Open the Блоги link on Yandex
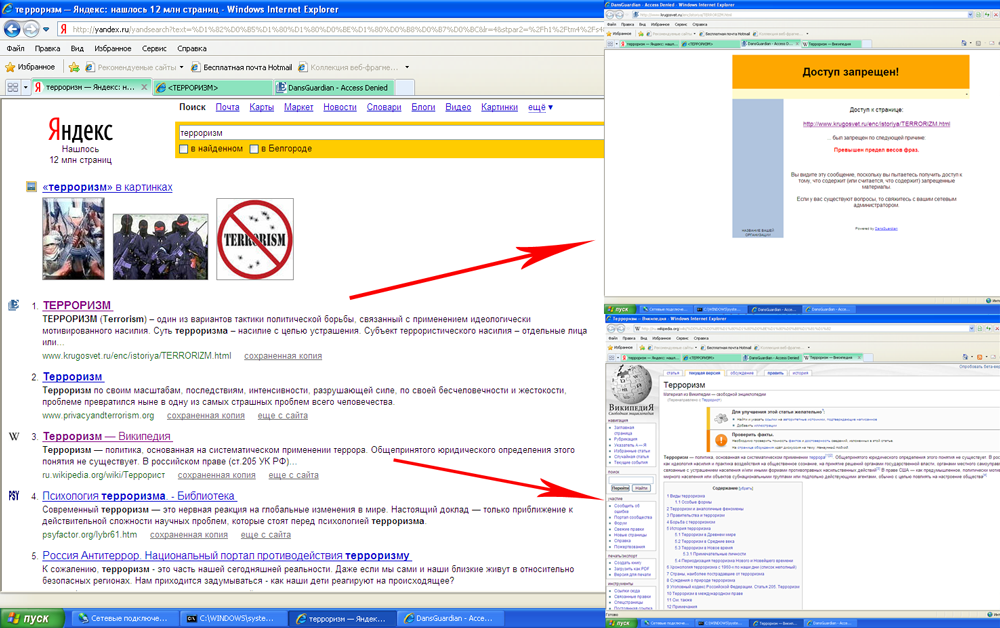The height and width of the screenshot is (628, 1000). [x=423, y=107]
